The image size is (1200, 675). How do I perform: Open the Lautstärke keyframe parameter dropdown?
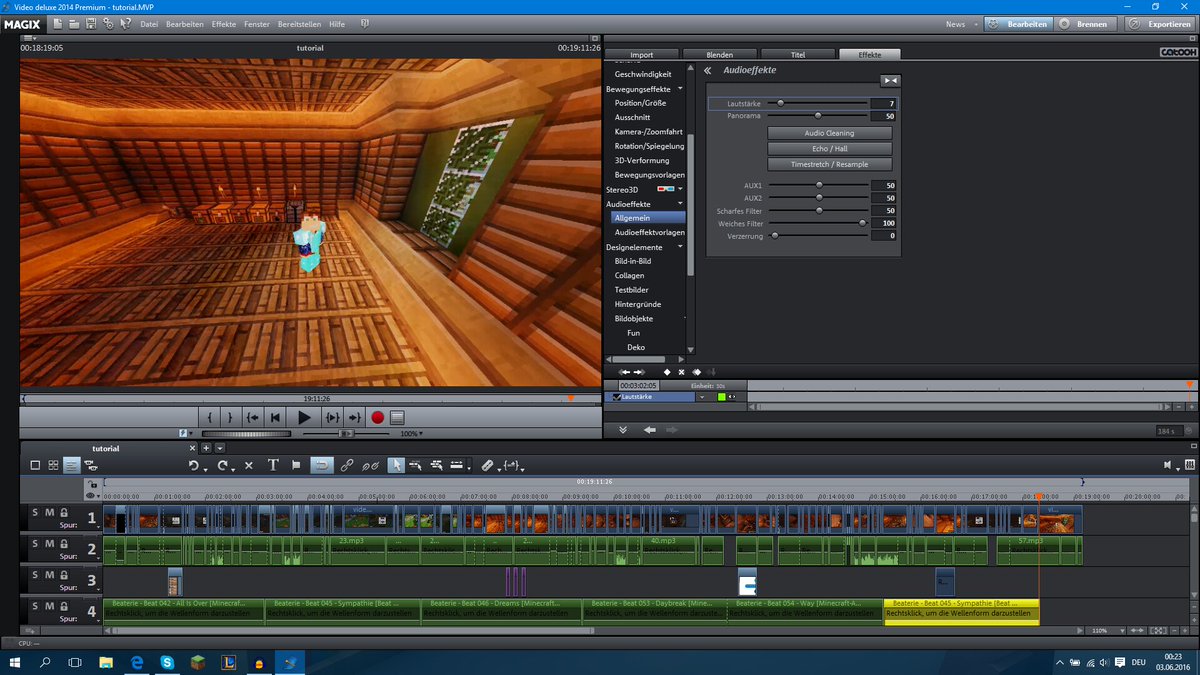point(702,397)
